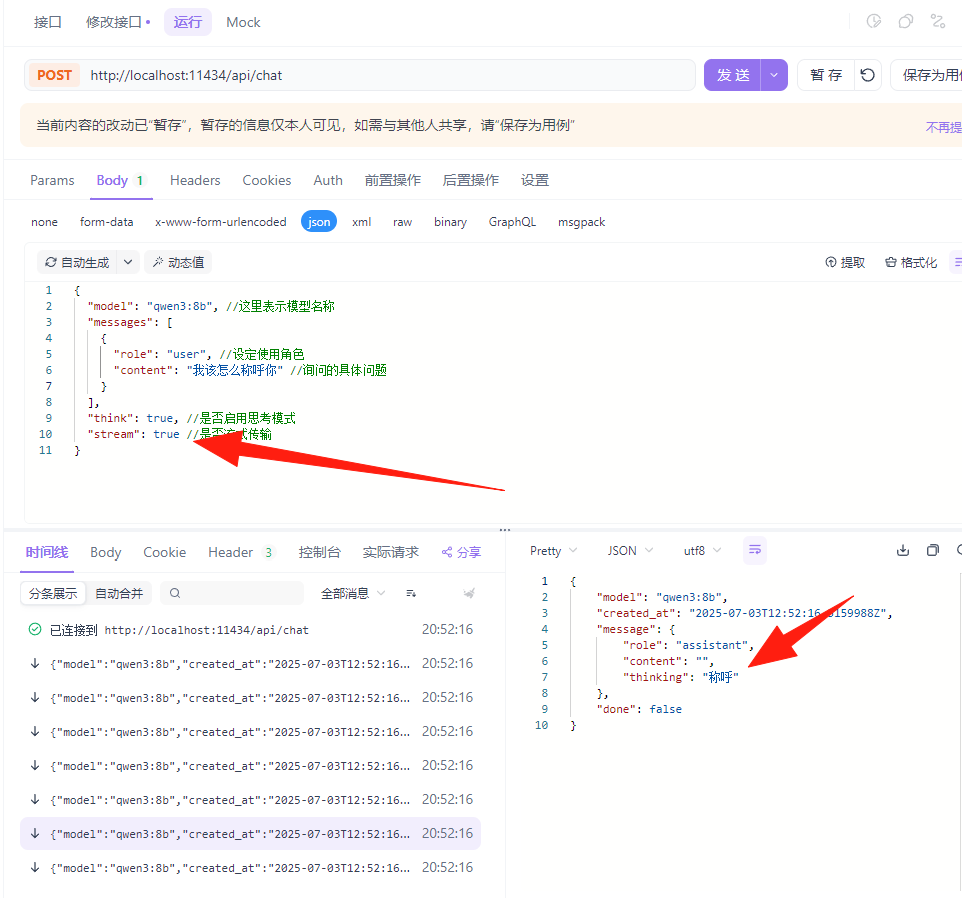Select the highlighted timeline message row
This screenshot has height=898, width=962.
(x=250, y=834)
